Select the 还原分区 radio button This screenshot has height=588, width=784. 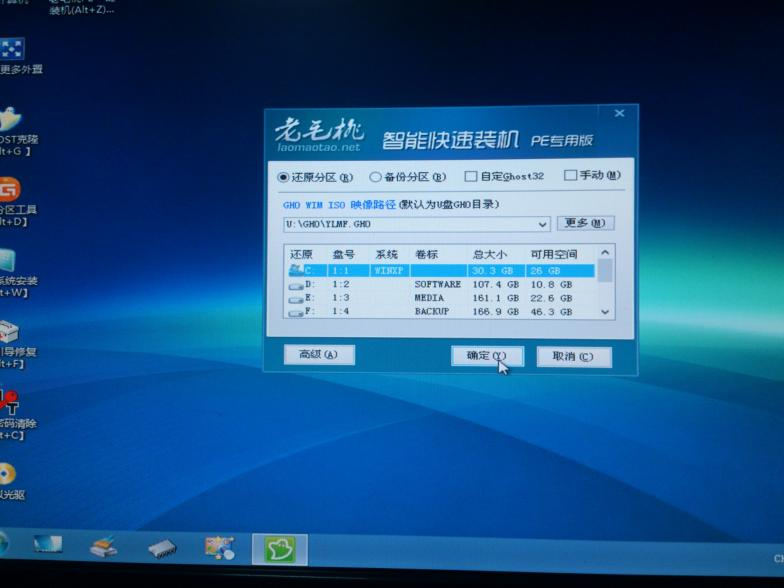click(283, 177)
